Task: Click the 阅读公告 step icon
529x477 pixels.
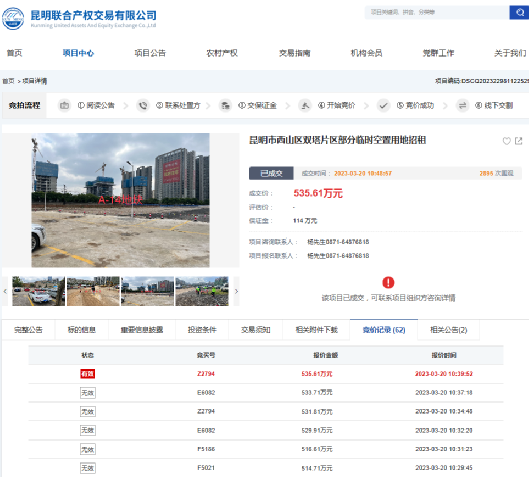Action: [x=64, y=106]
